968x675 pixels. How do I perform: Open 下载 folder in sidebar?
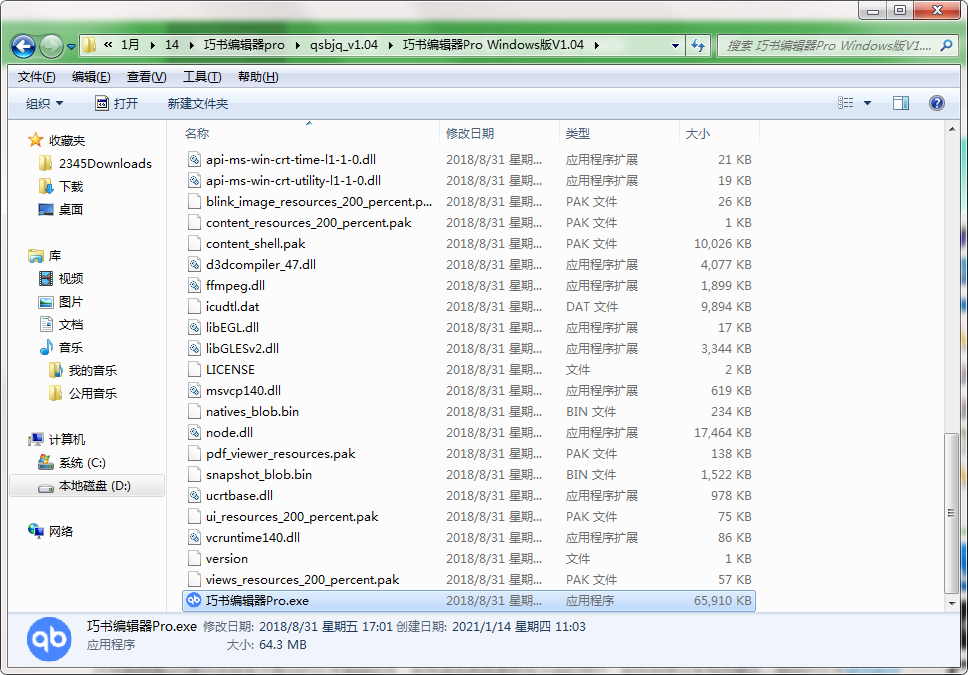coord(60,187)
